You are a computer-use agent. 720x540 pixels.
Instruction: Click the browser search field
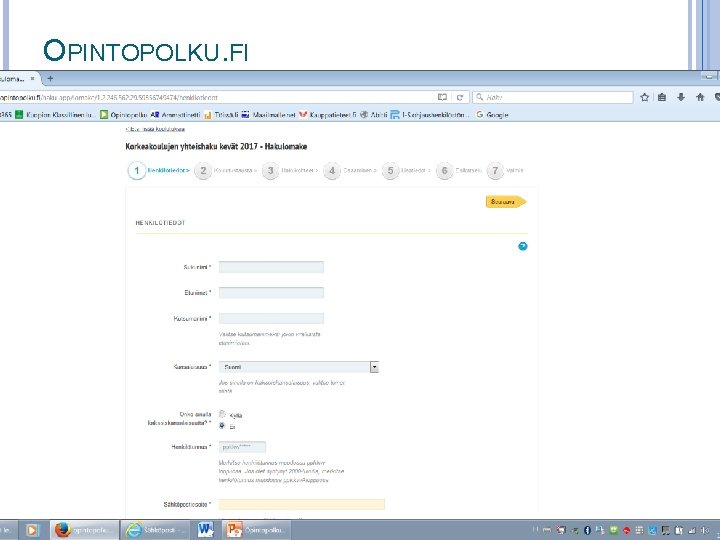[553, 97]
